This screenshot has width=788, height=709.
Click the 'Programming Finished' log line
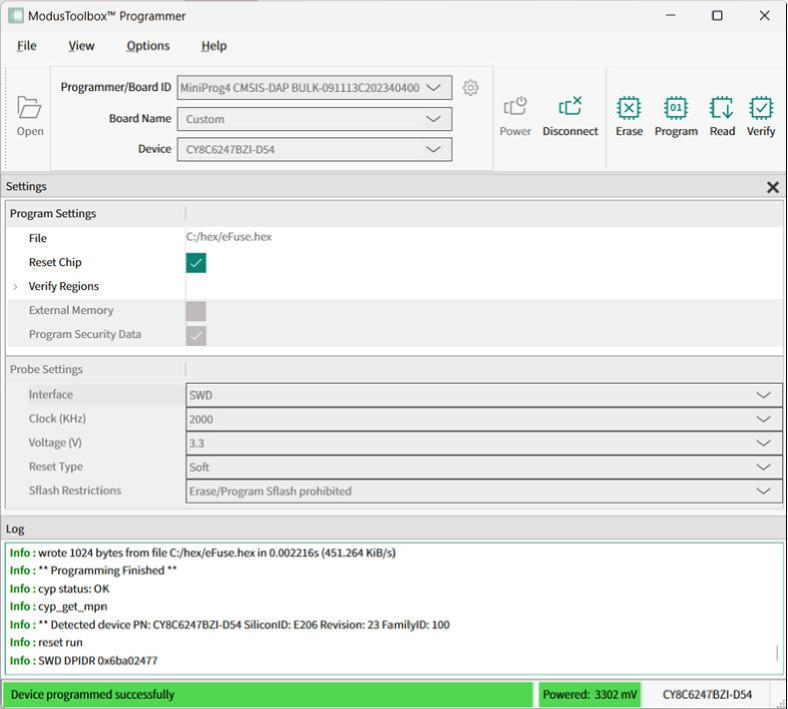pyautogui.click(x=93, y=570)
